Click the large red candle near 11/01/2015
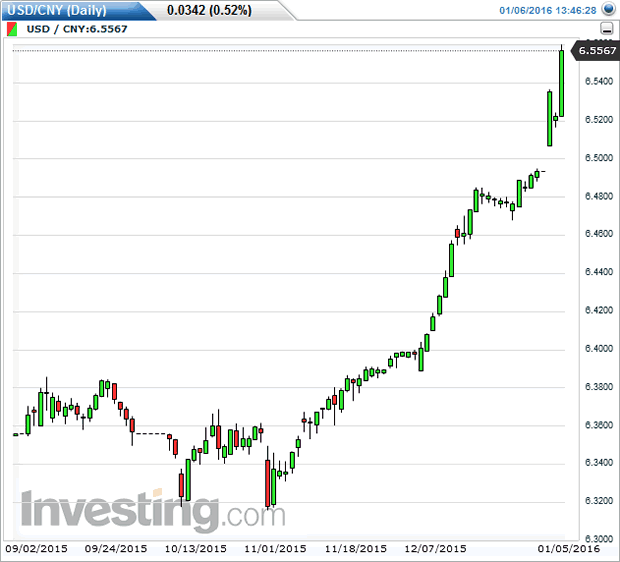This screenshot has width=620, height=562. click(x=268, y=483)
